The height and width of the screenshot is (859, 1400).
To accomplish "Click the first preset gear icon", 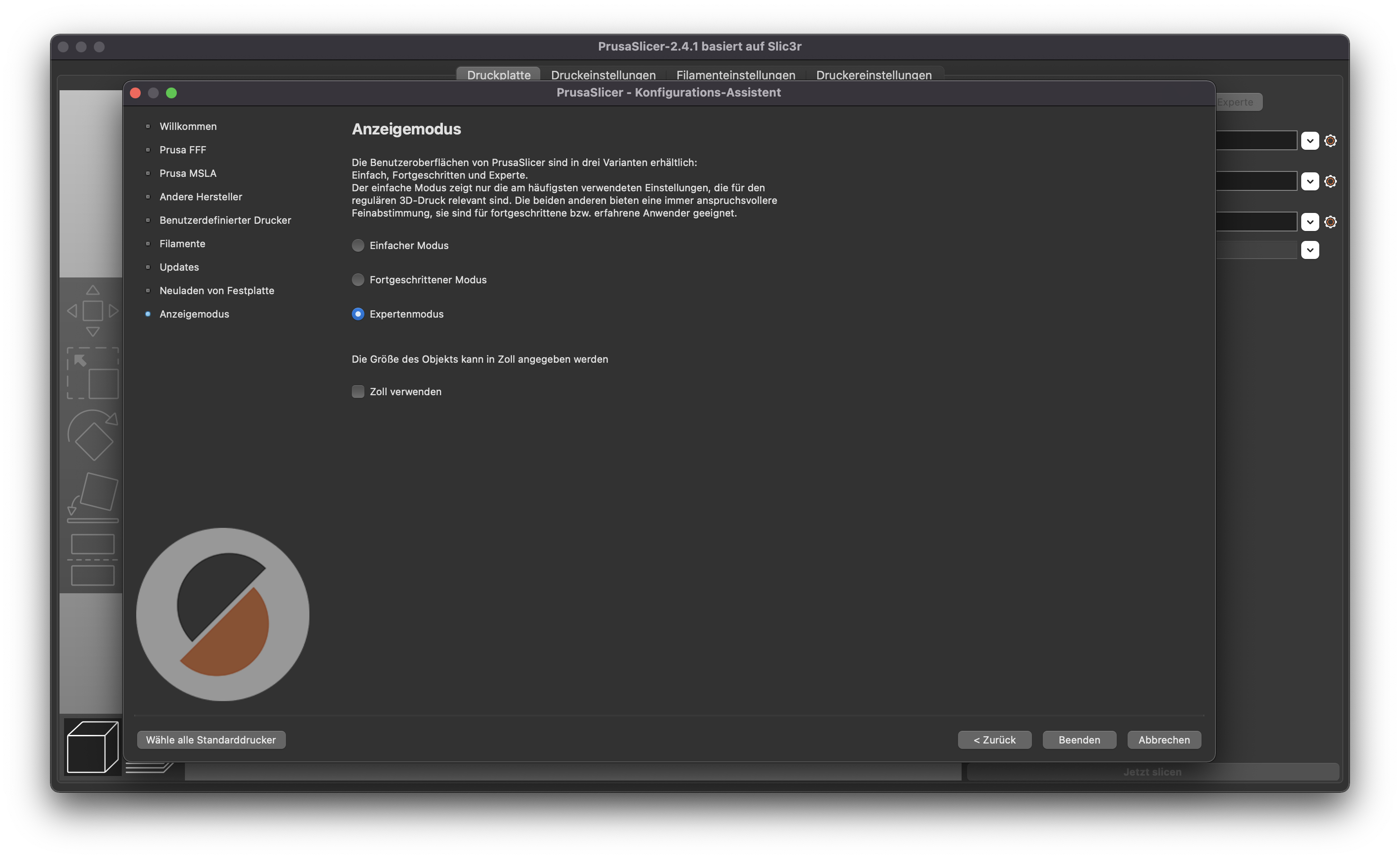I will (1330, 140).
